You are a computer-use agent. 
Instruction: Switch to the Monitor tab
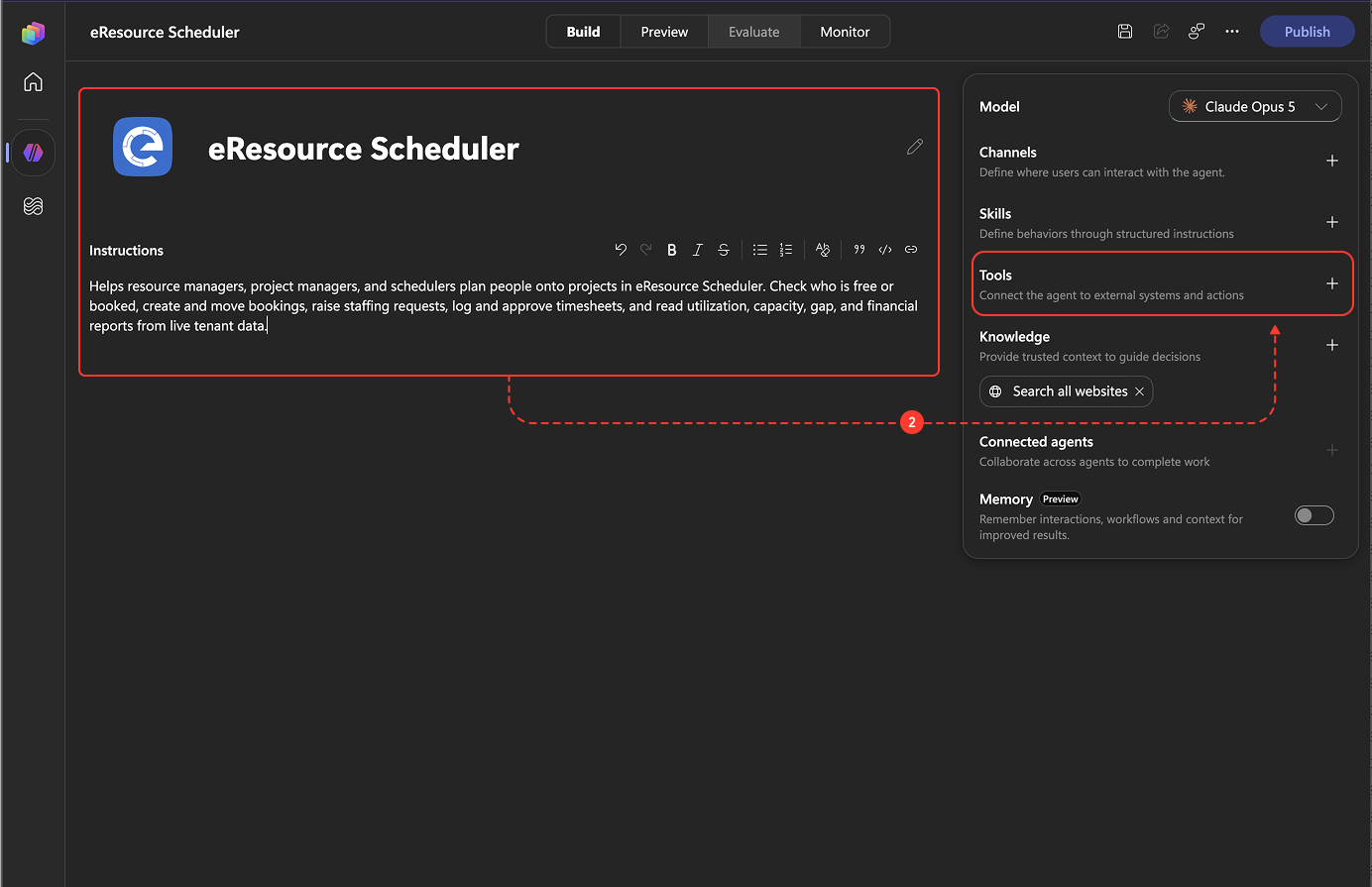(x=845, y=32)
